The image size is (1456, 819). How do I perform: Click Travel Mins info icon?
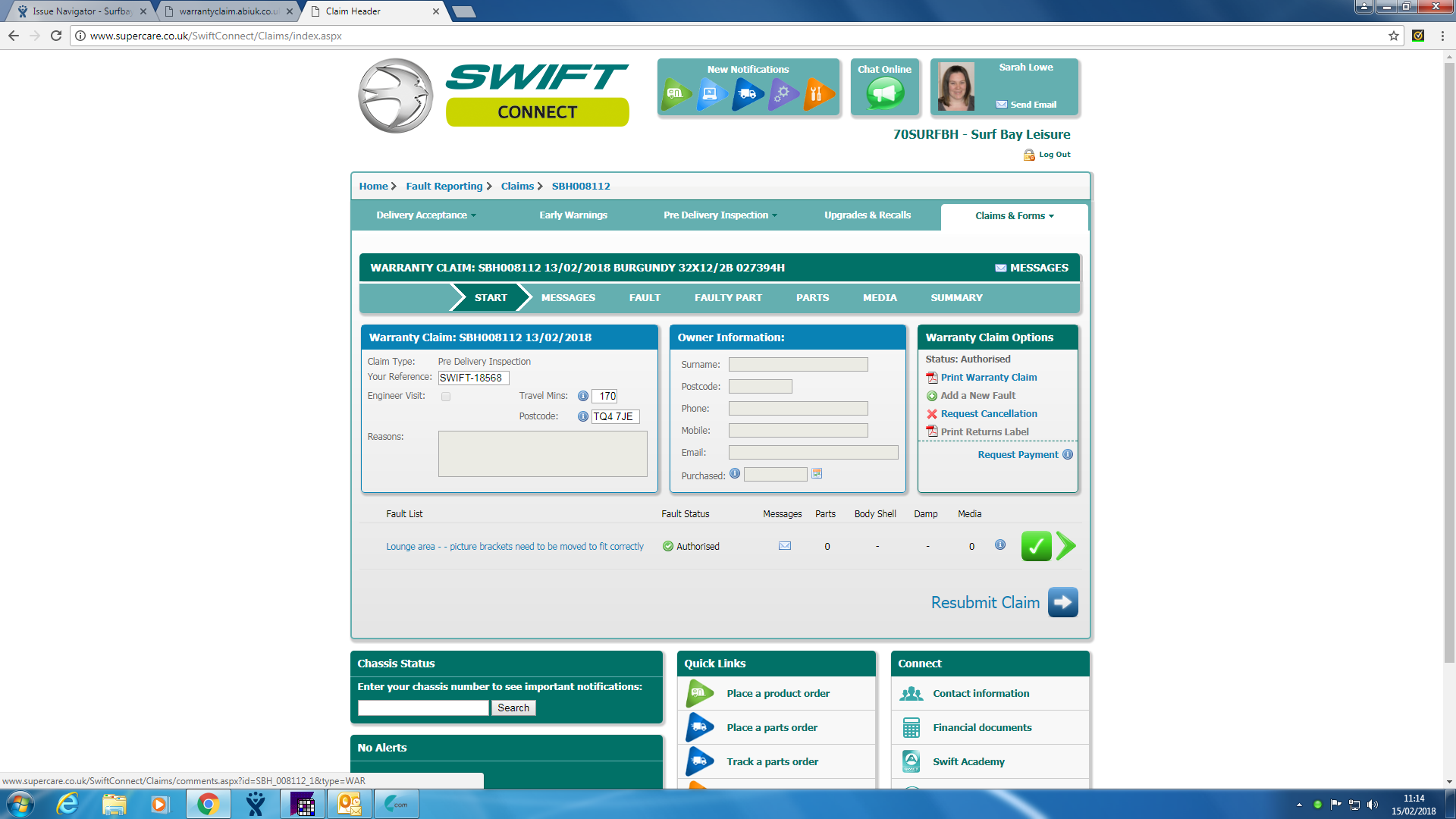tap(583, 396)
